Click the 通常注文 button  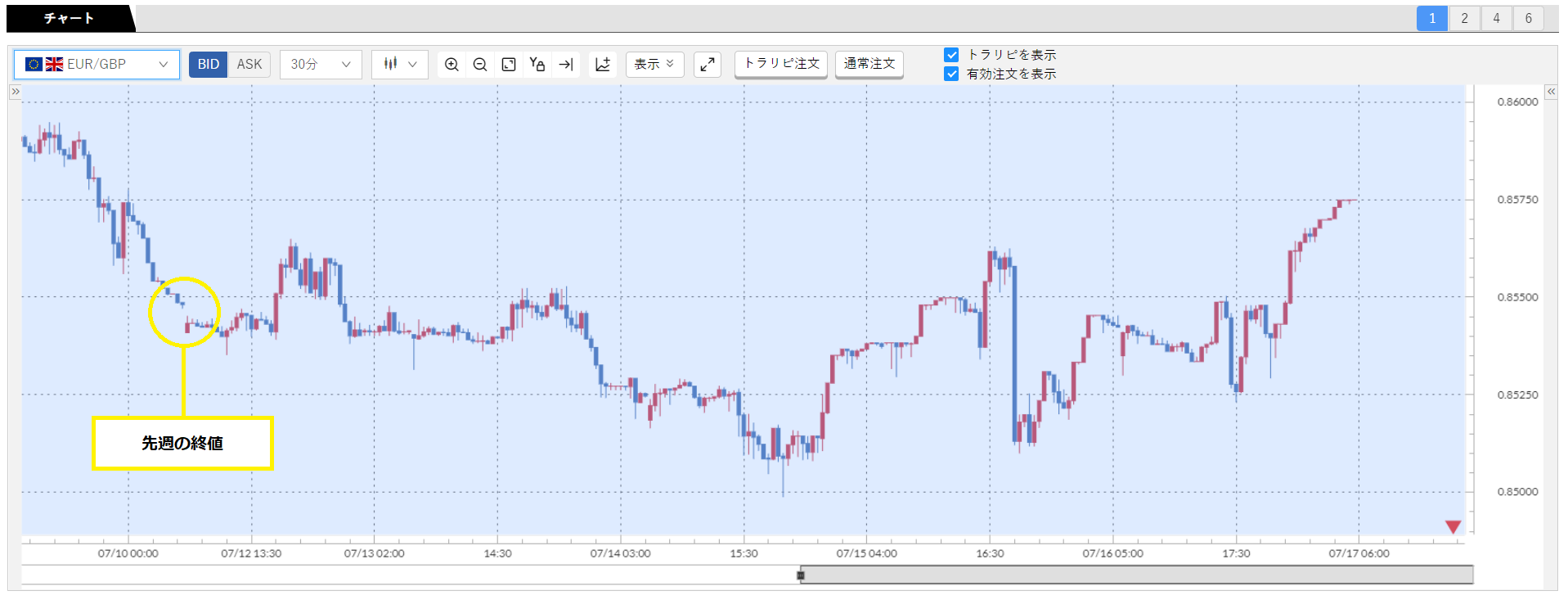869,64
